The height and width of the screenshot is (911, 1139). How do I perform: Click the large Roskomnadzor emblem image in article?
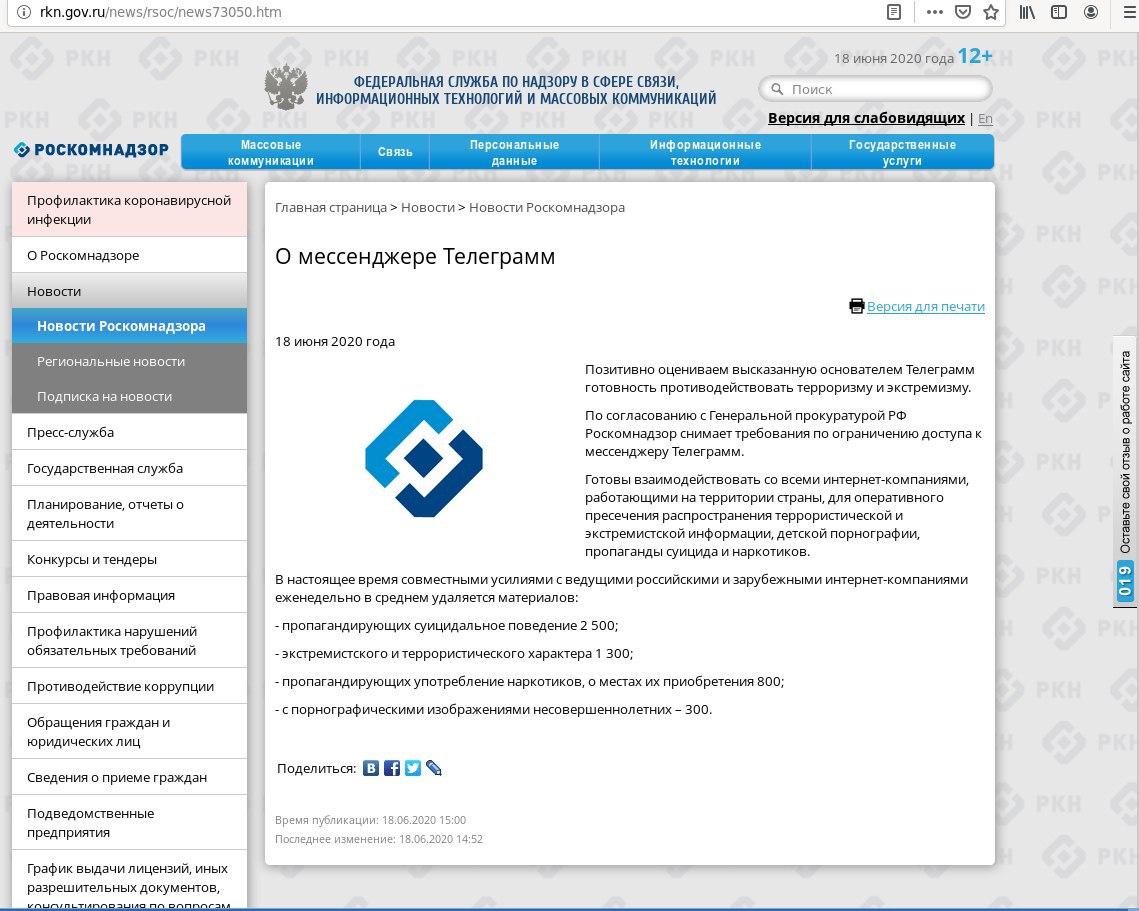click(423, 458)
